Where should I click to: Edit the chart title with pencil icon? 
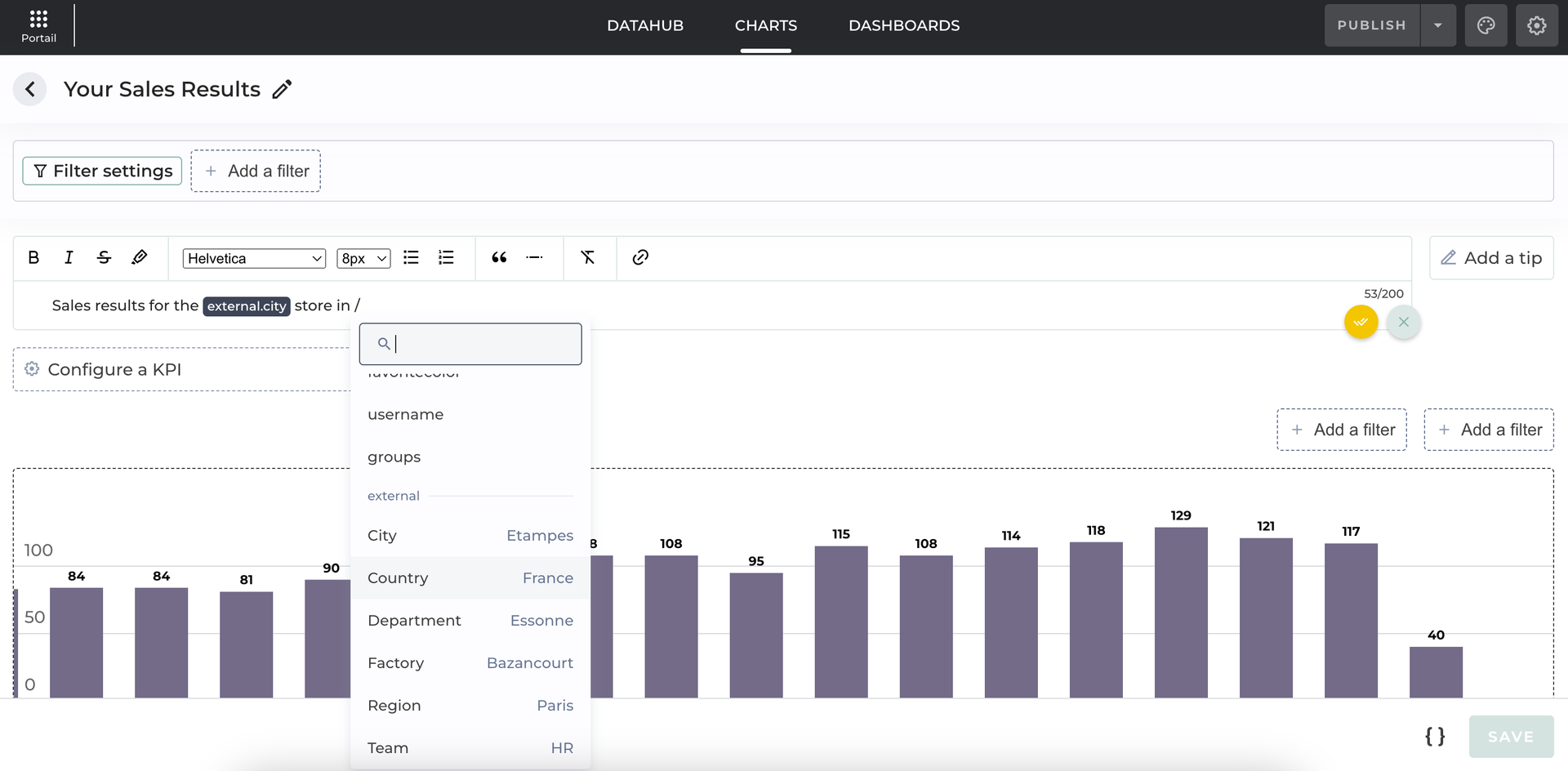tap(282, 90)
